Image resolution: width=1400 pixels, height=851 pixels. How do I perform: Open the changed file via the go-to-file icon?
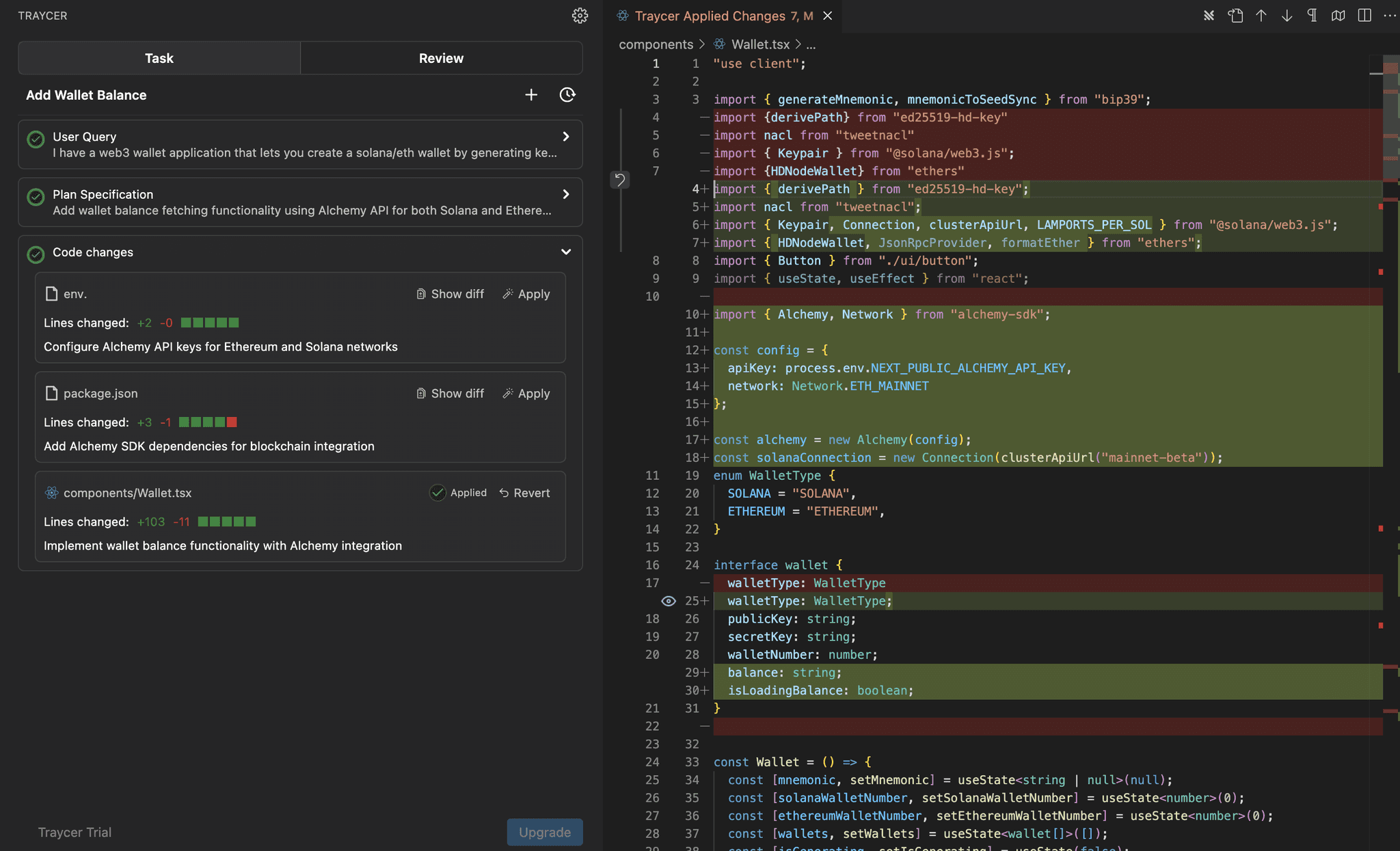click(x=1236, y=15)
